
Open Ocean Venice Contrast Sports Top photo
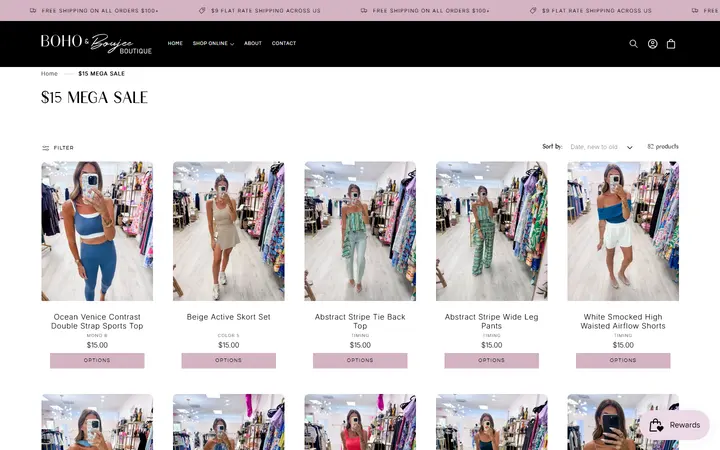pos(97,231)
